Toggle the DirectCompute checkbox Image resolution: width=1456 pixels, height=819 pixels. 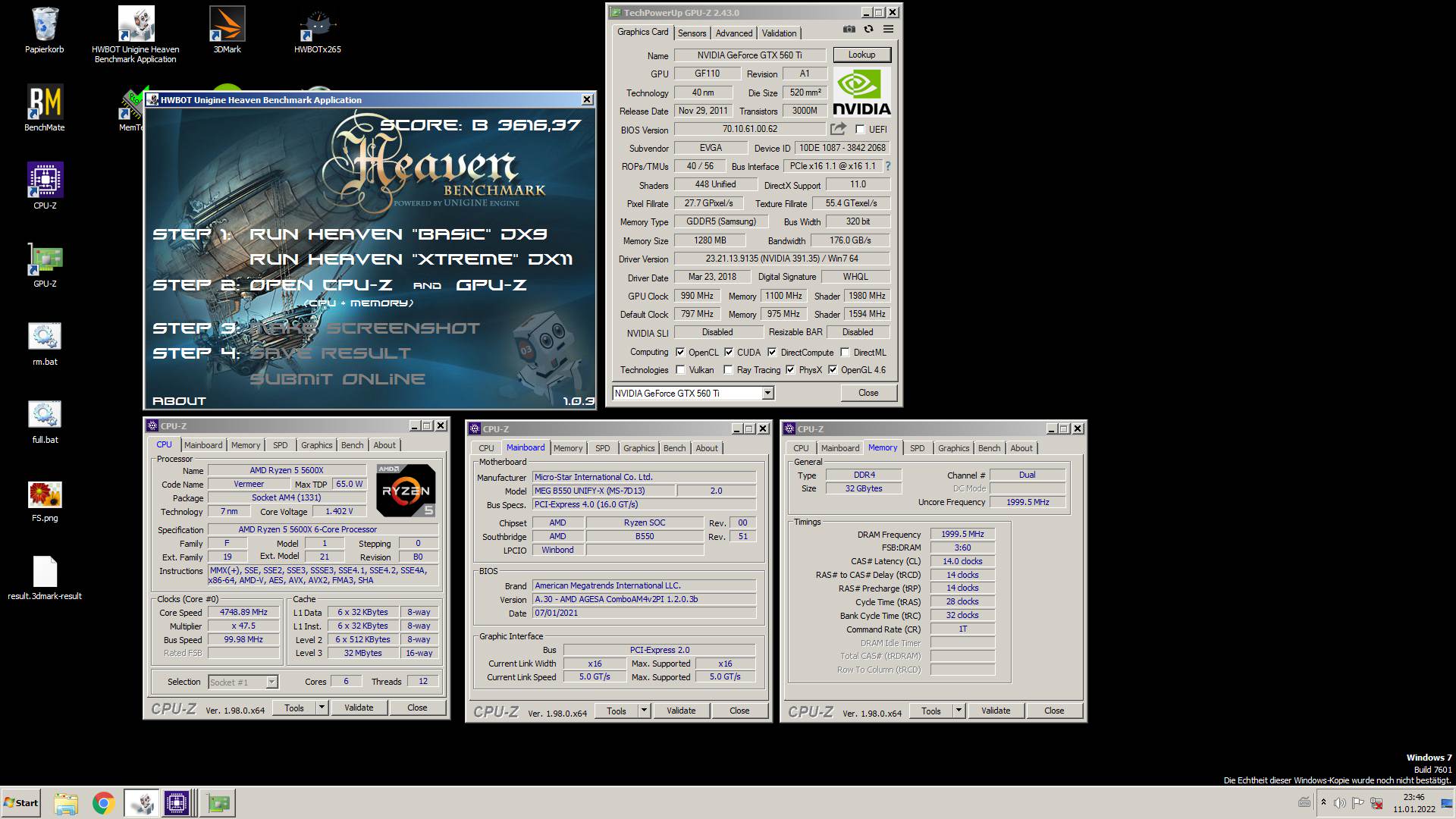click(772, 353)
